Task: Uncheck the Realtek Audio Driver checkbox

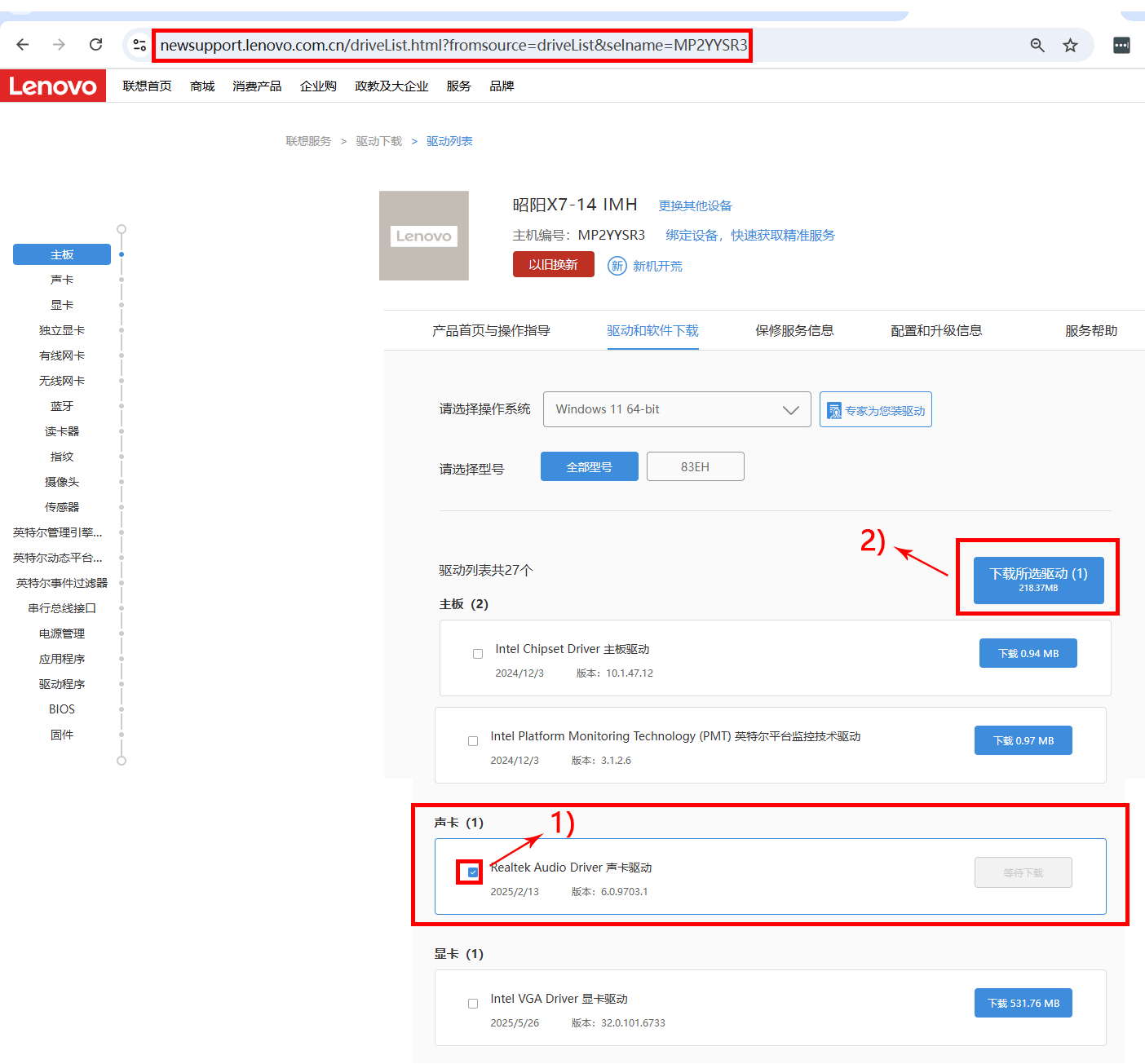Action: 473,872
